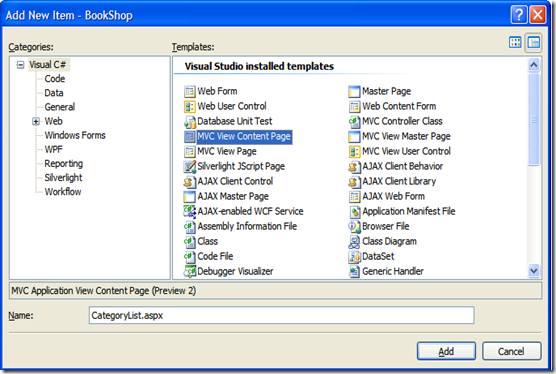Screen dimensions: 556x374
Task: Click the Browser File template icon
Action: (354, 227)
